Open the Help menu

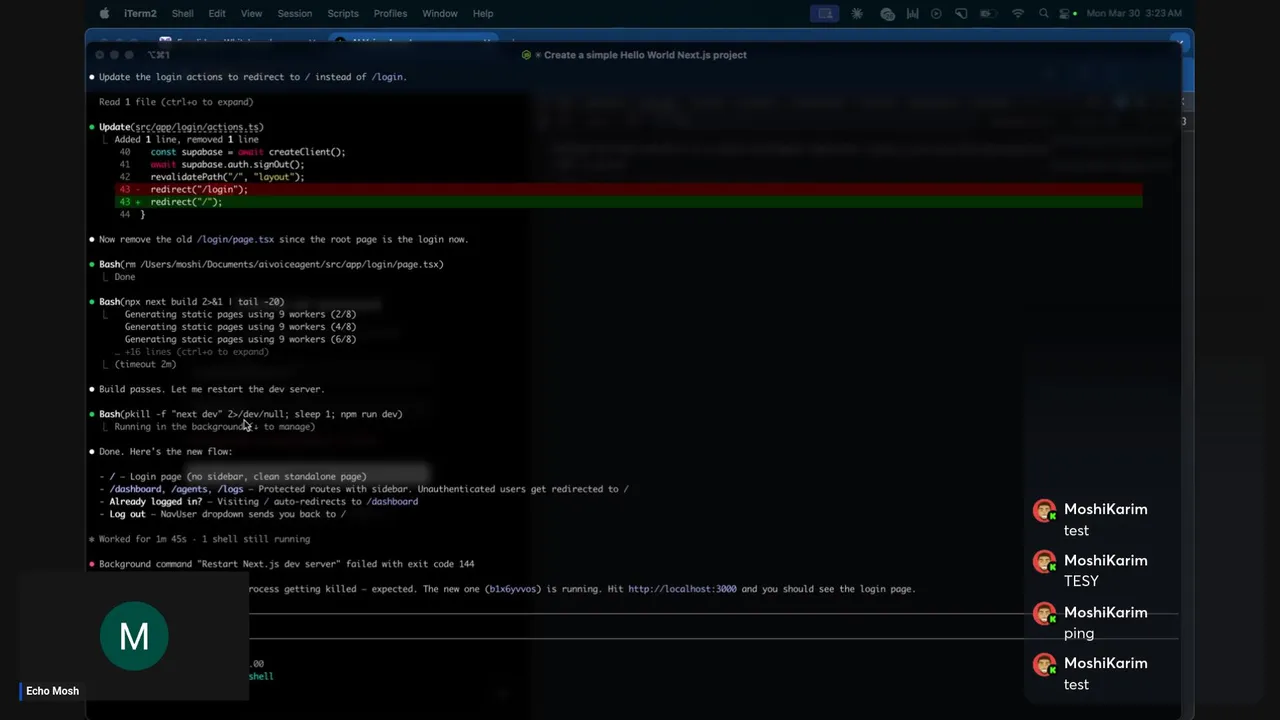[483, 13]
